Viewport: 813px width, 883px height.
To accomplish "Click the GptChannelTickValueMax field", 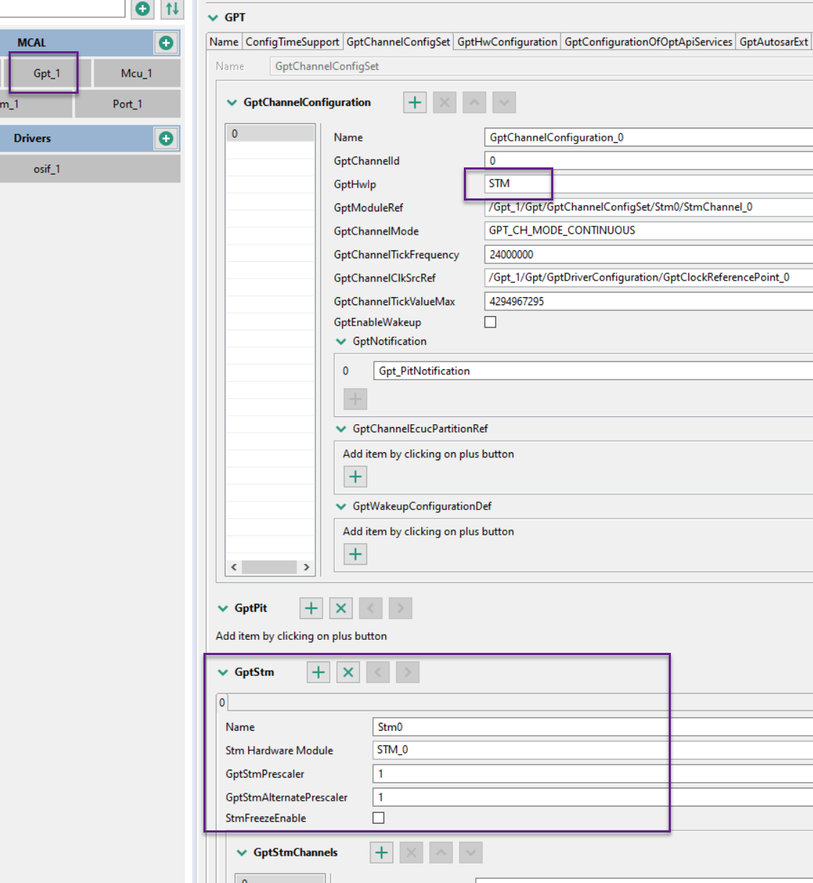I will point(648,301).
